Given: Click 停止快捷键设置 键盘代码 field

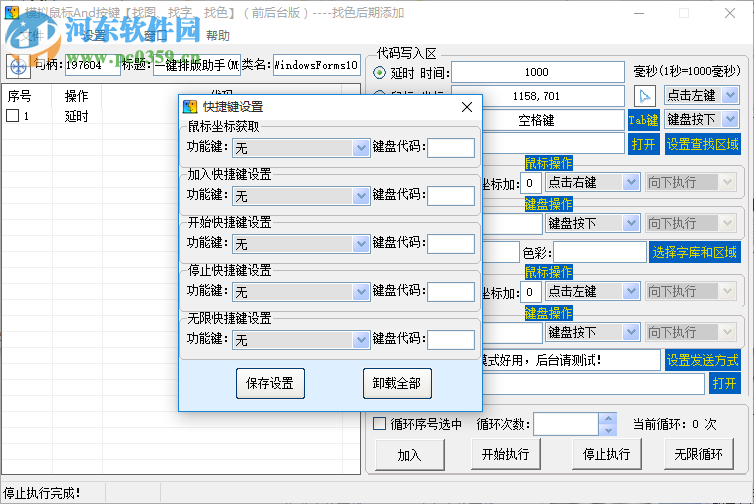Looking at the screenshot, I should (451, 292).
